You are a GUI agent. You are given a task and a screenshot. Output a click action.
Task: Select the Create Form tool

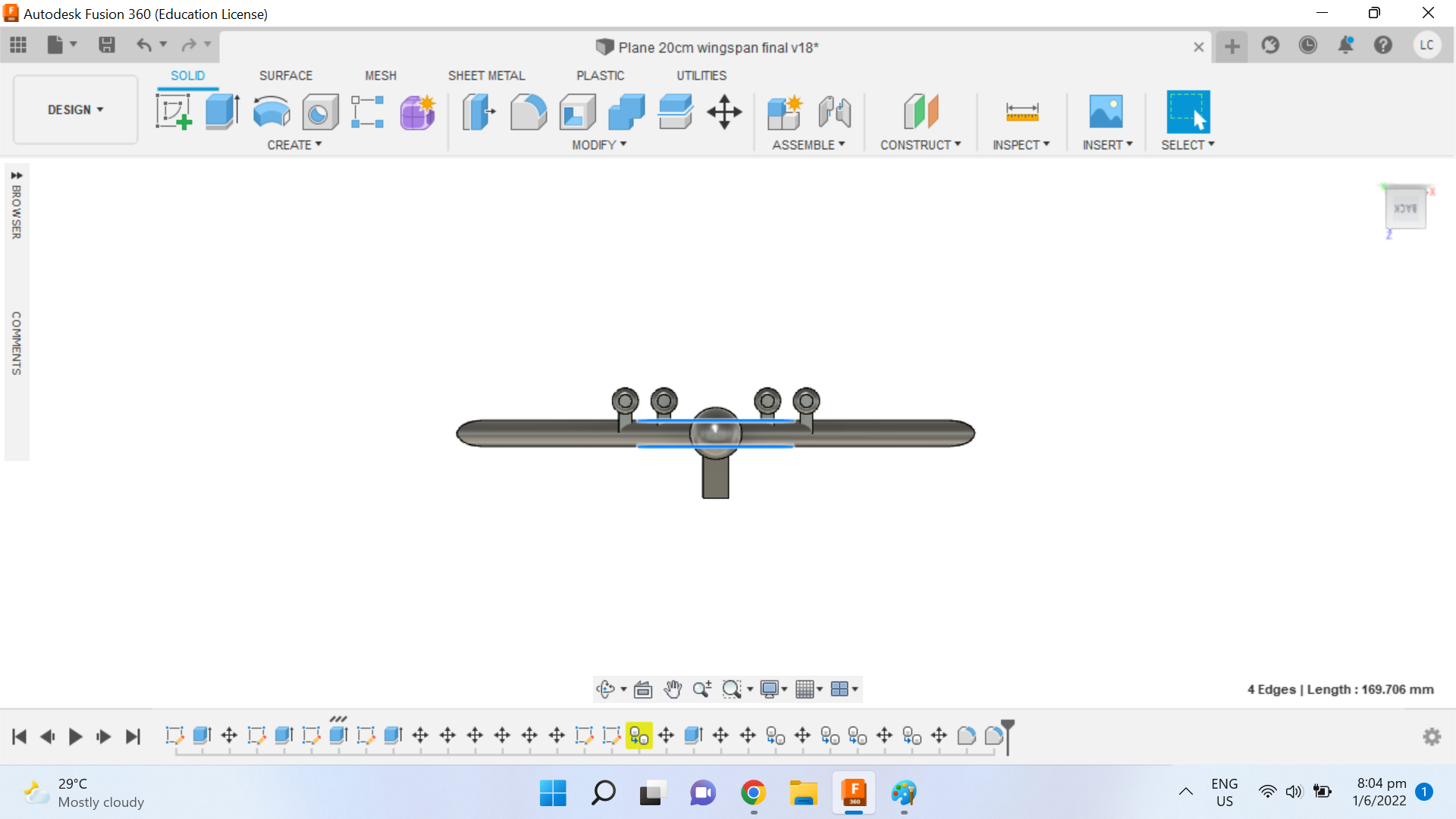[417, 111]
